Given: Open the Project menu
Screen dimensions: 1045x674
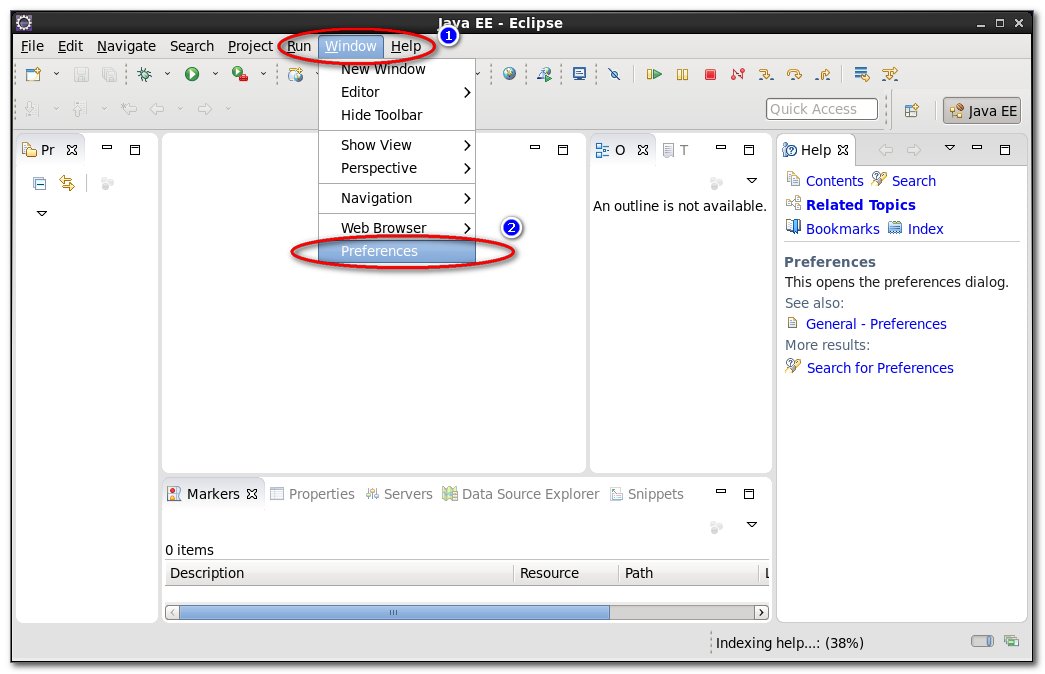Looking at the screenshot, I should point(250,46).
